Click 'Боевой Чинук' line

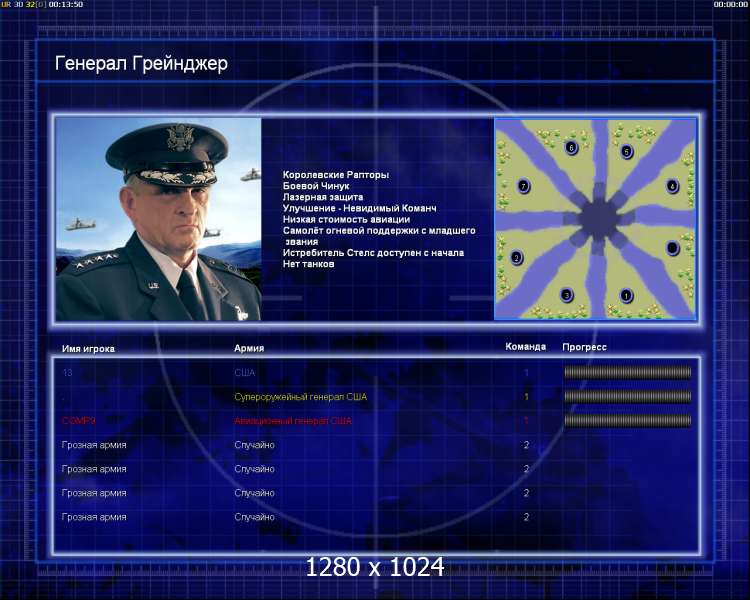pos(316,186)
